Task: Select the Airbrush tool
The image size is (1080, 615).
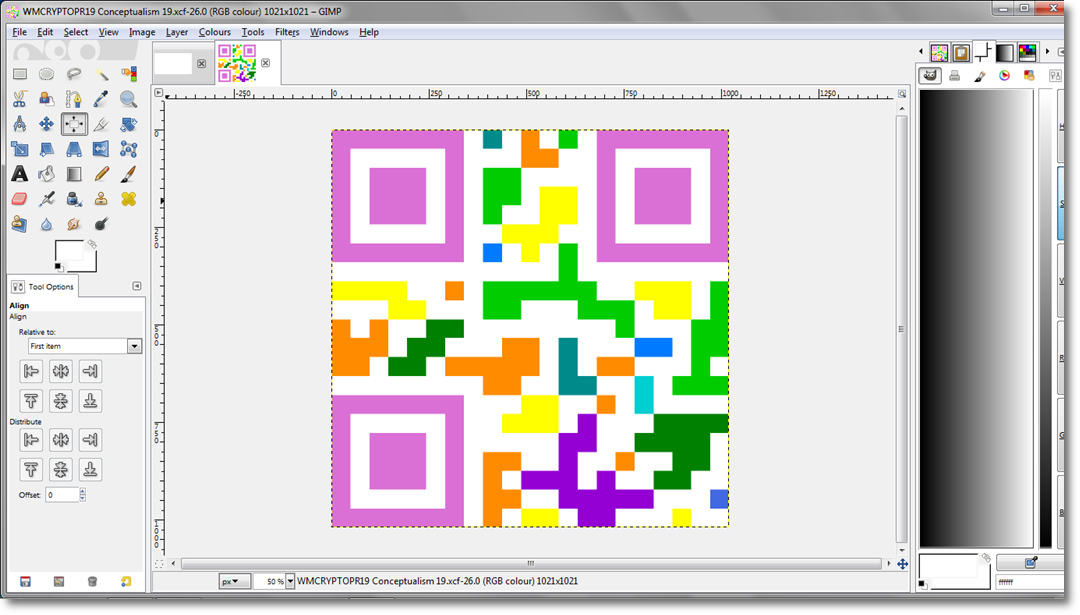Action: coord(47,199)
